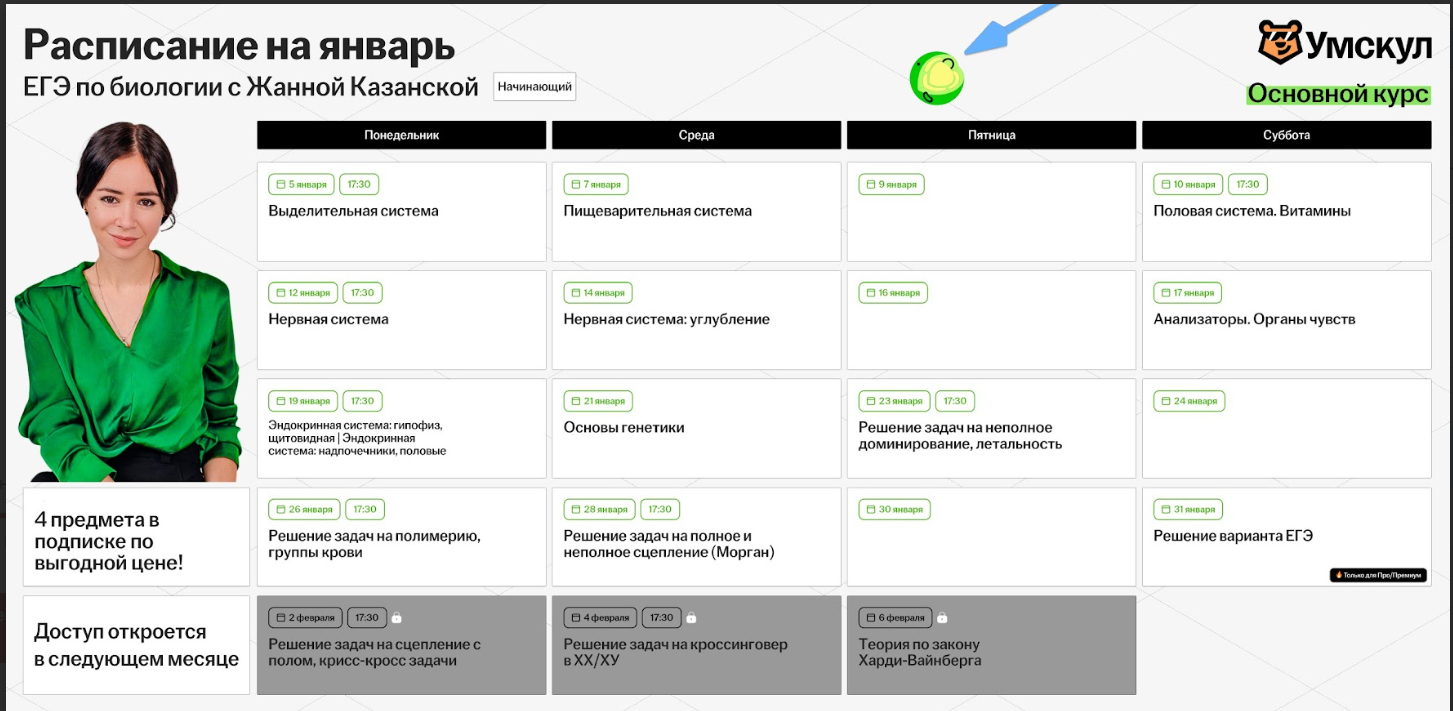
Task: Open the Основы генетики lesson card
Action: 696,428
